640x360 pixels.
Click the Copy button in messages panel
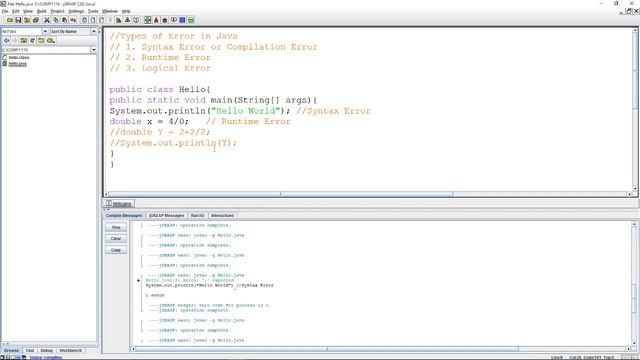click(x=116, y=250)
